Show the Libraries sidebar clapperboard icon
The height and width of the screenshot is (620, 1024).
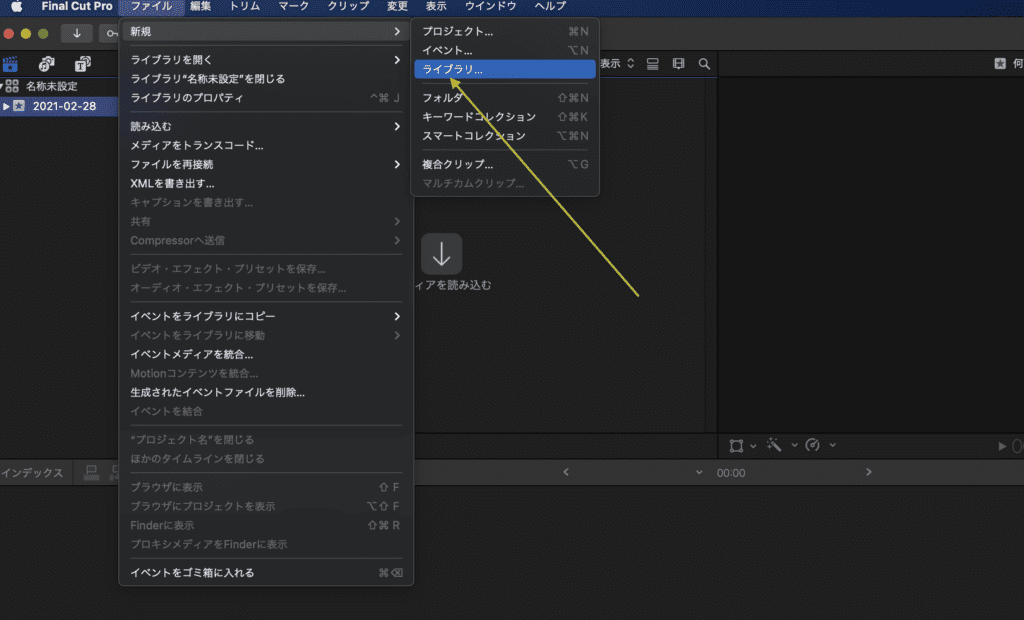[10, 64]
